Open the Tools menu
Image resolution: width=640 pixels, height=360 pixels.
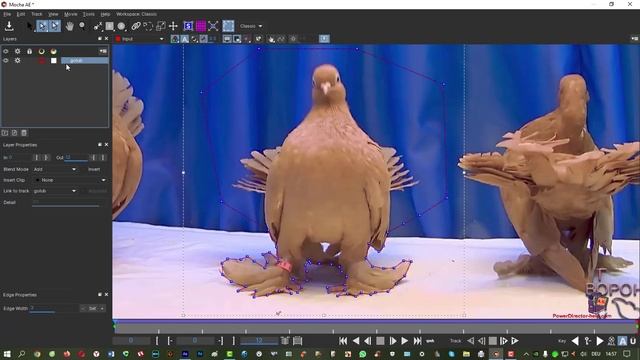pyautogui.click(x=89, y=14)
